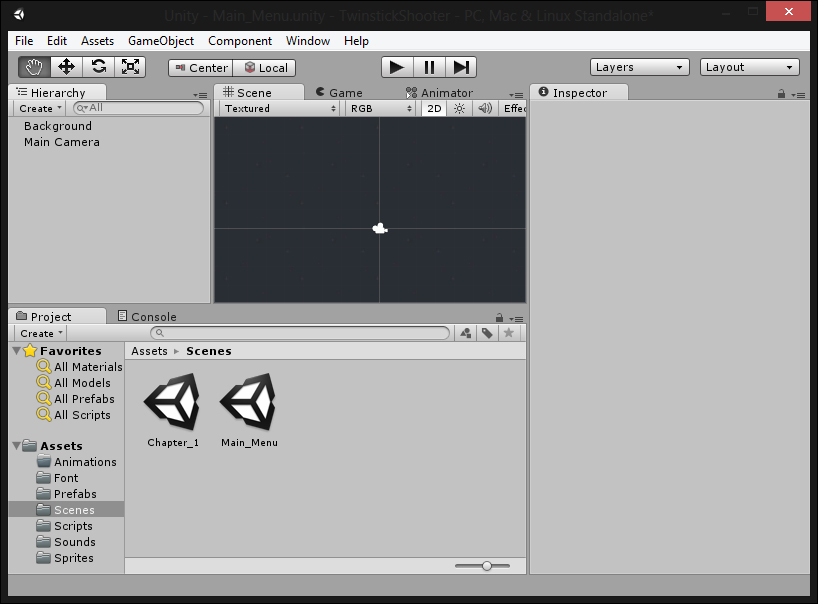Select All Prefabs favorite
This screenshot has height=604, width=818.
click(x=76, y=399)
